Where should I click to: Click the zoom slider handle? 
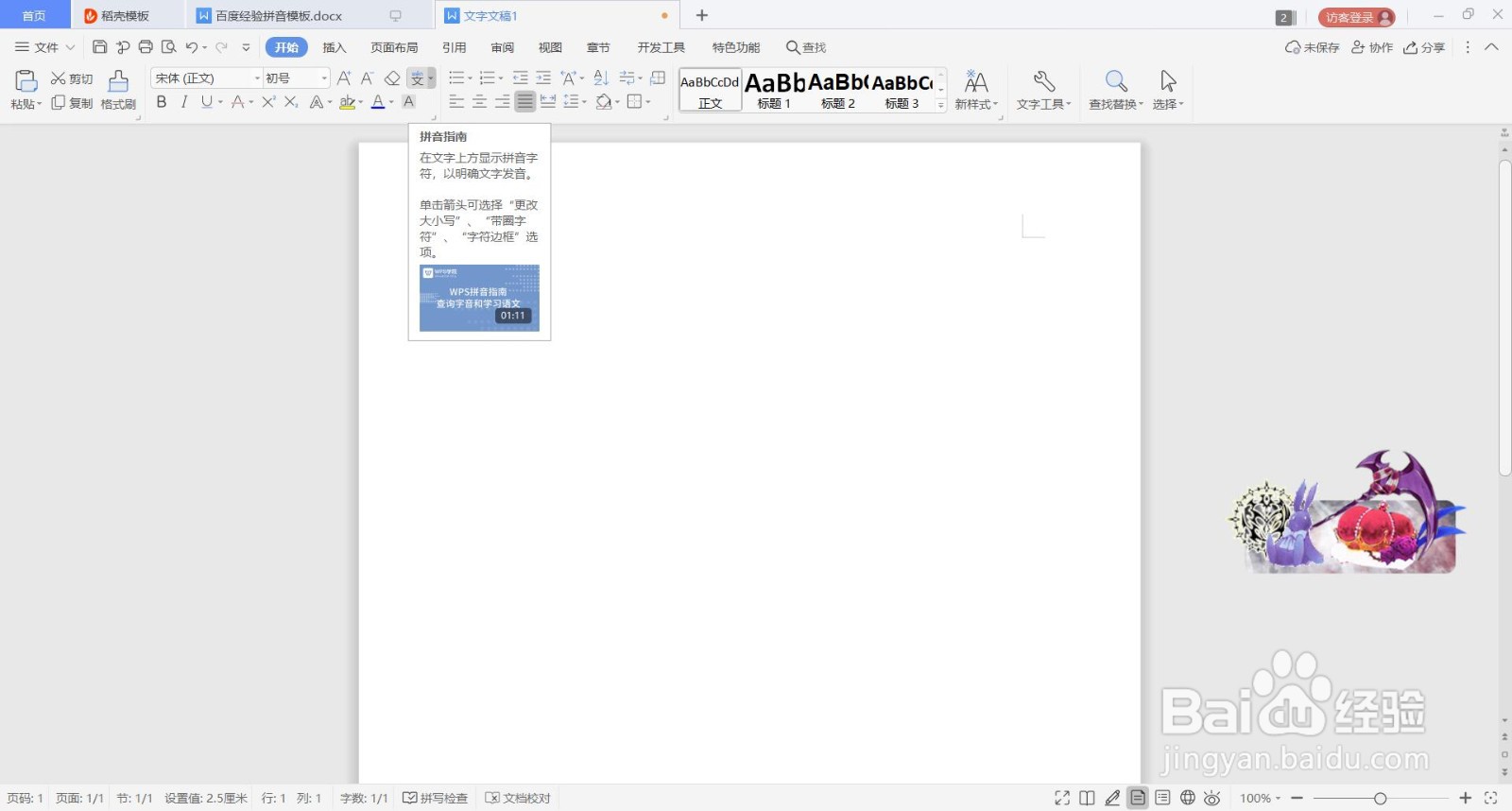click(x=1380, y=799)
